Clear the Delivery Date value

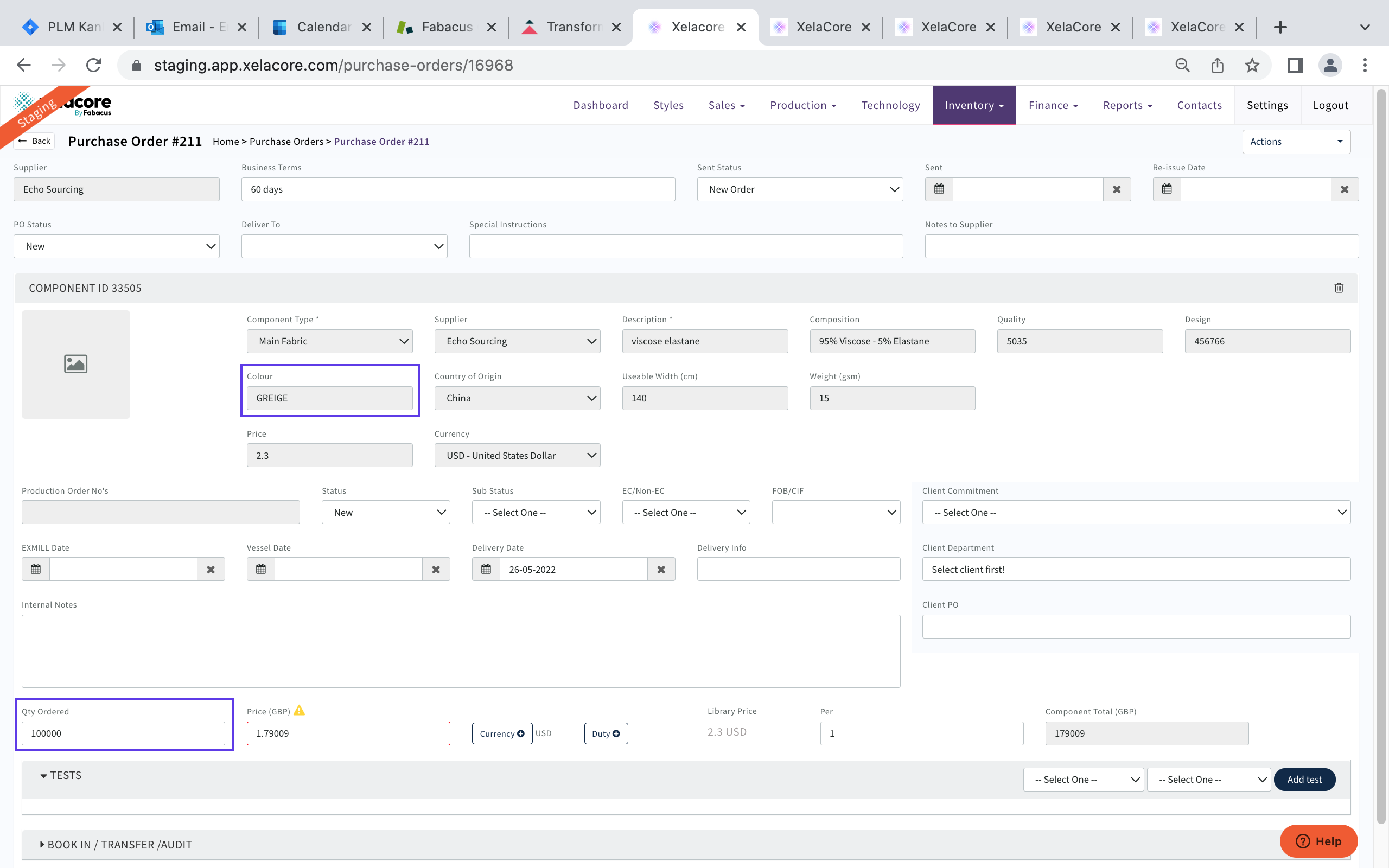(x=661, y=570)
